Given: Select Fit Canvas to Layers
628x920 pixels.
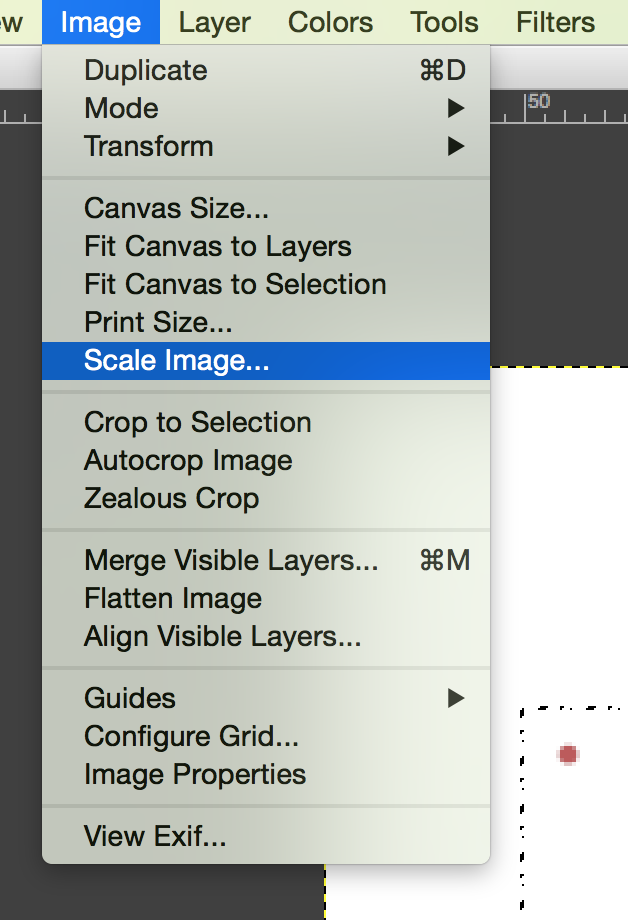Looking at the screenshot, I should pyautogui.click(x=266, y=246).
